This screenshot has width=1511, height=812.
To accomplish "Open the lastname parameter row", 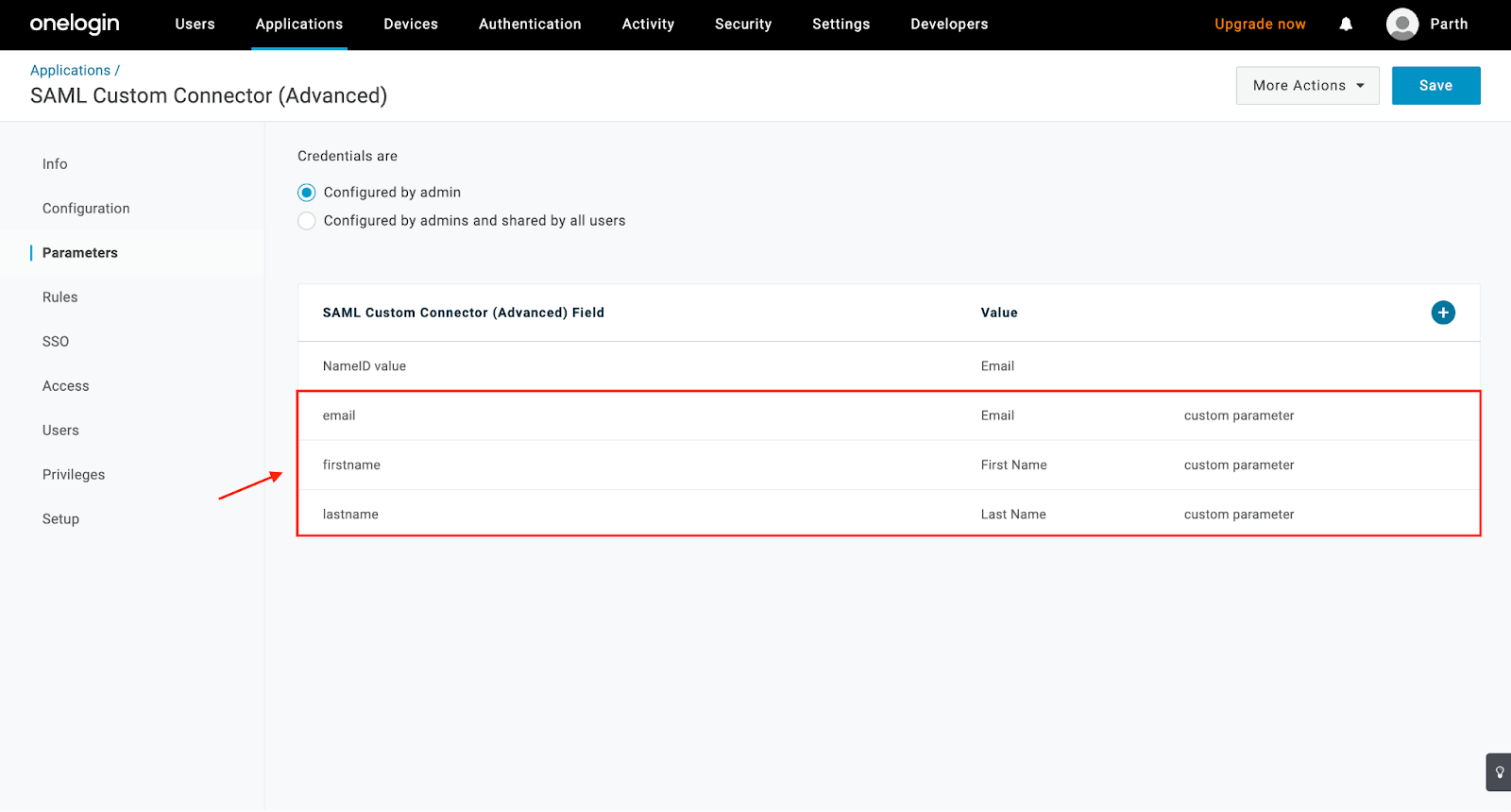I will pos(889,514).
